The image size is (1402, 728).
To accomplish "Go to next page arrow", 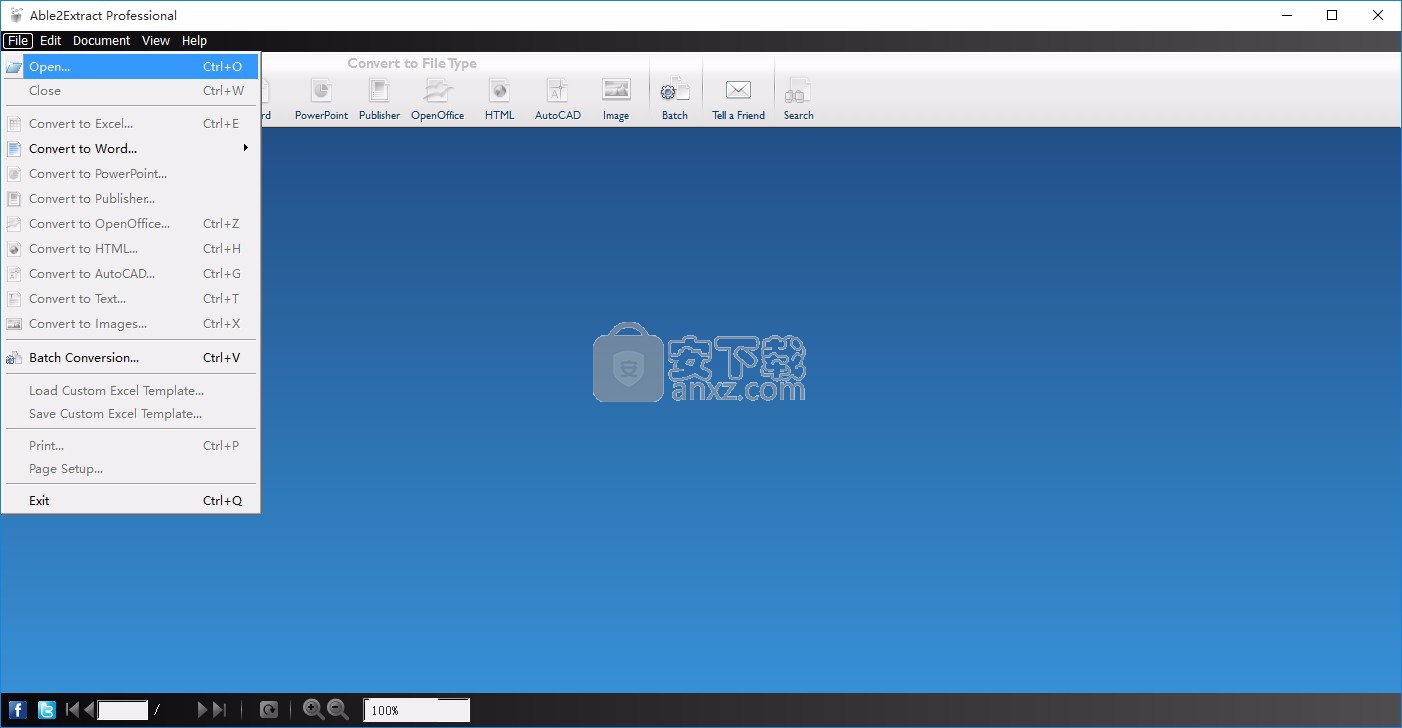I will click(x=203, y=710).
